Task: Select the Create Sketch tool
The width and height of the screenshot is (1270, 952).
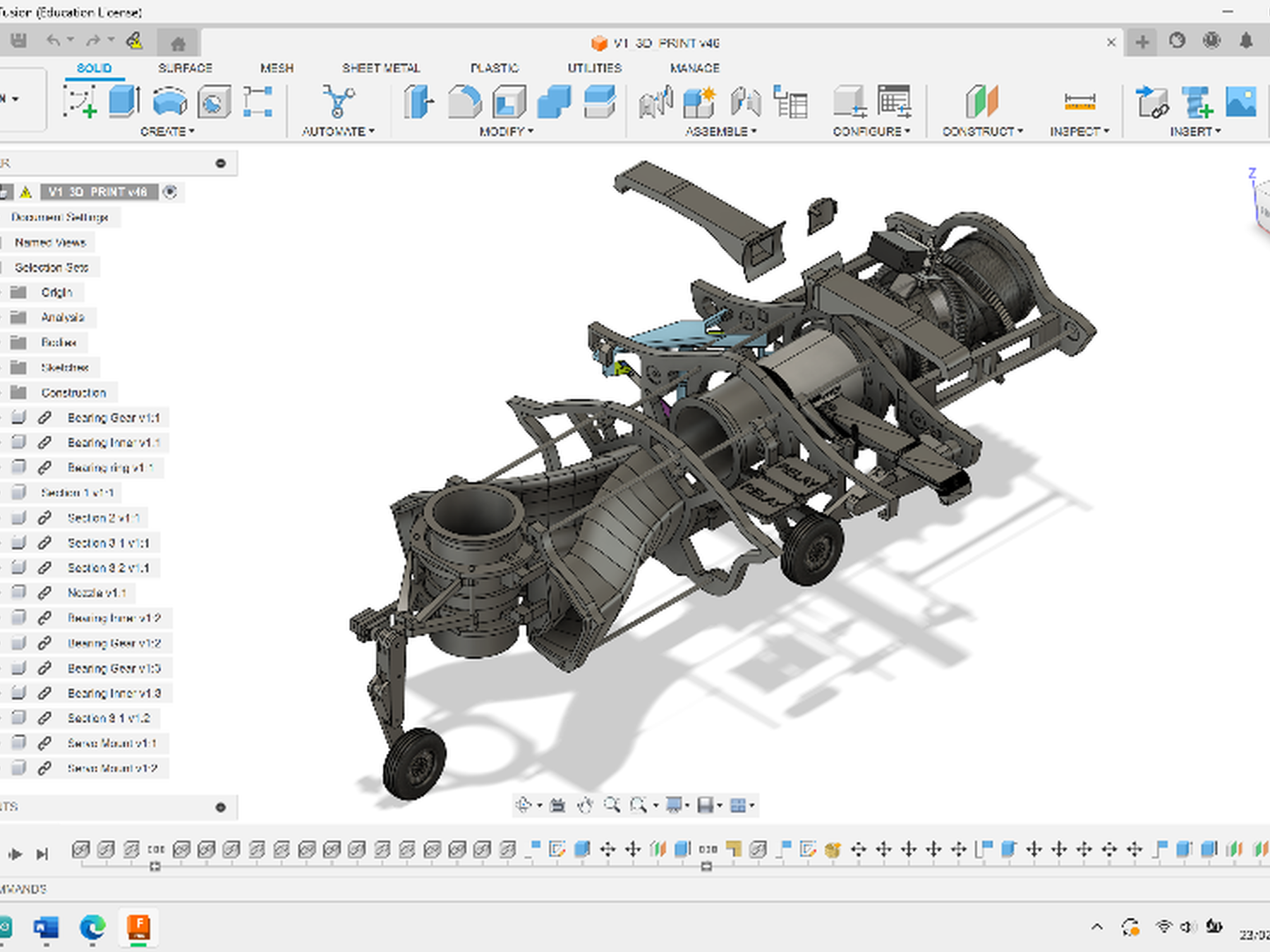Action: point(80,102)
